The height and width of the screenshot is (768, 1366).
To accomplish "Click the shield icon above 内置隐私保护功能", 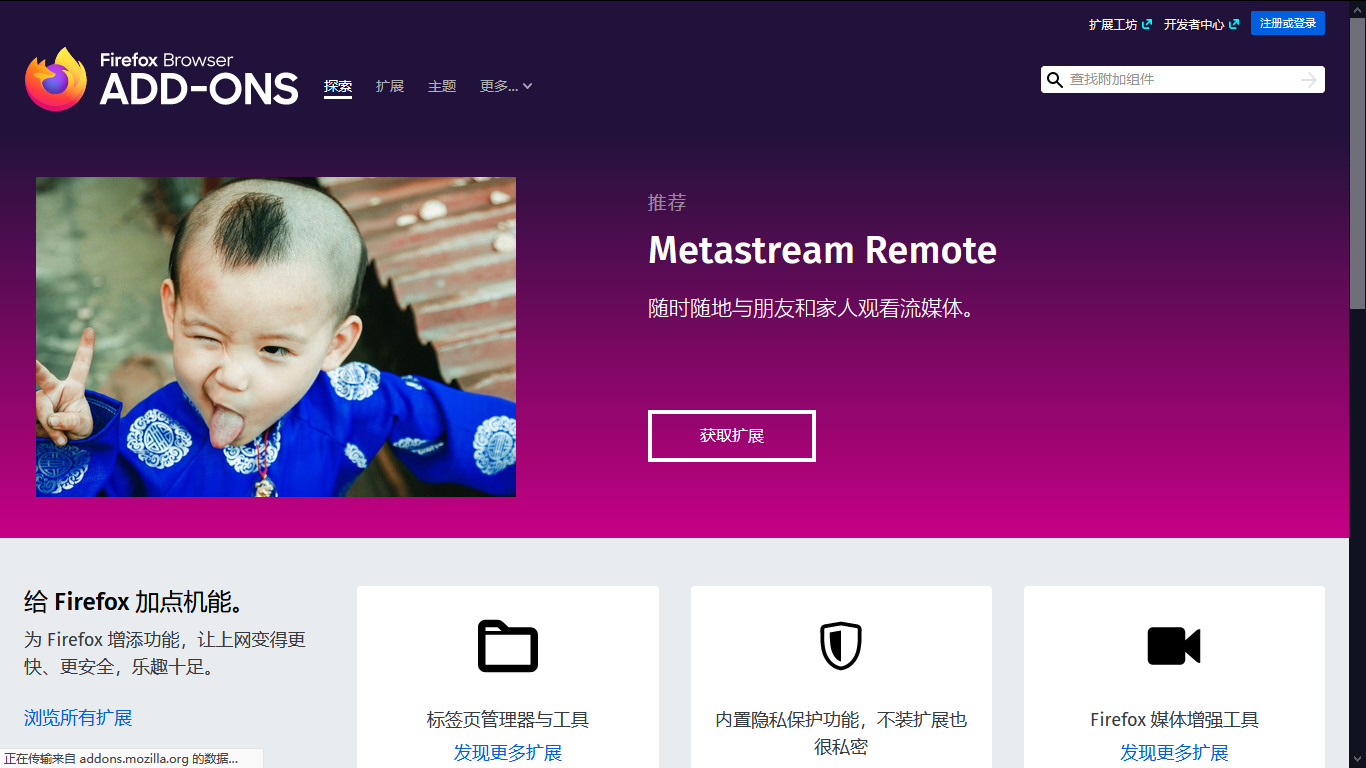I will pos(841,645).
